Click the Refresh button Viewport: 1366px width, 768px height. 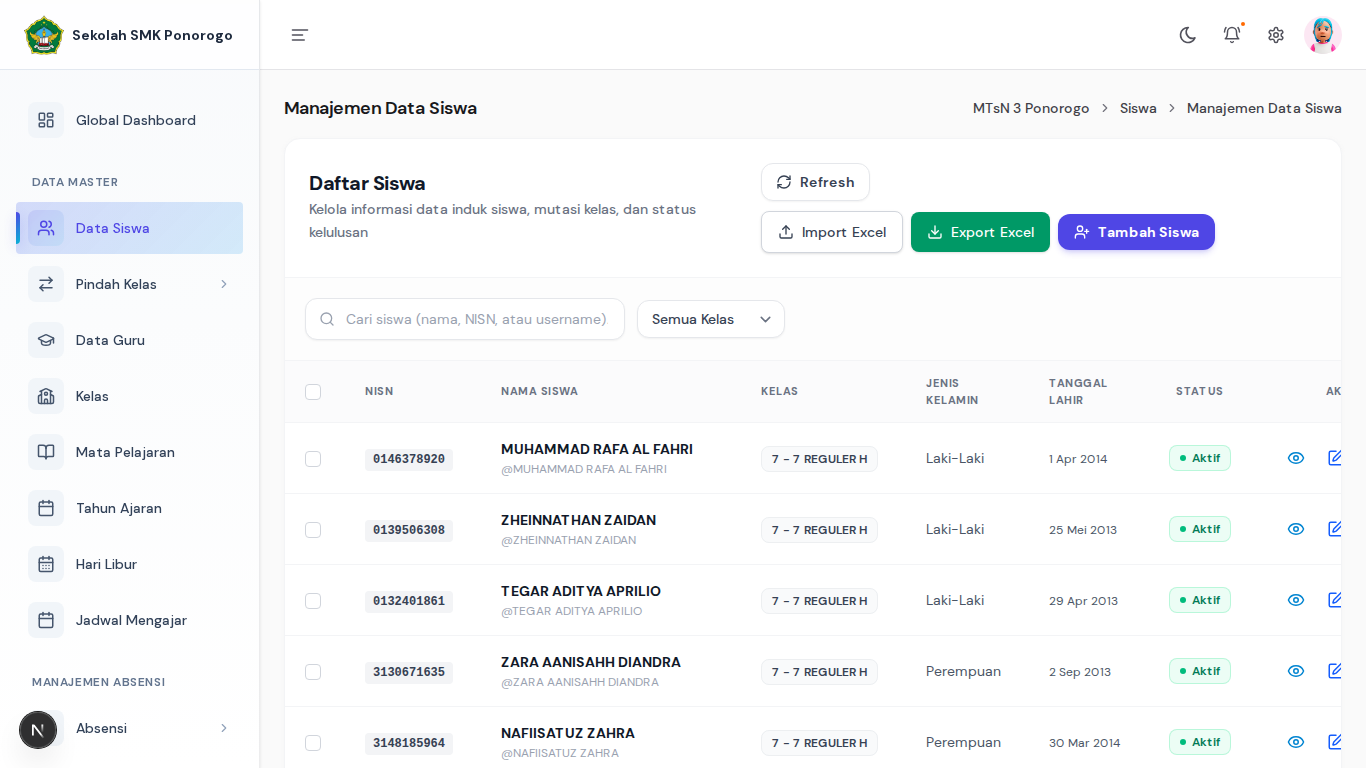click(x=815, y=182)
